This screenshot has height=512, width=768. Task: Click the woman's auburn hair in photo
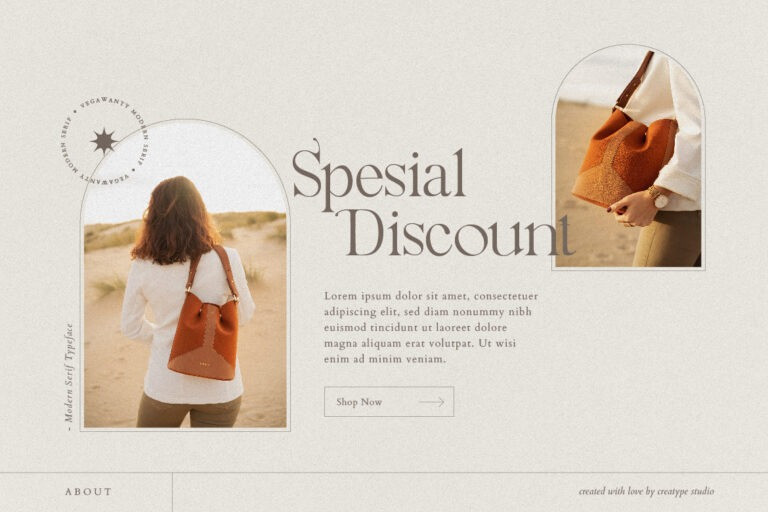tap(175, 219)
